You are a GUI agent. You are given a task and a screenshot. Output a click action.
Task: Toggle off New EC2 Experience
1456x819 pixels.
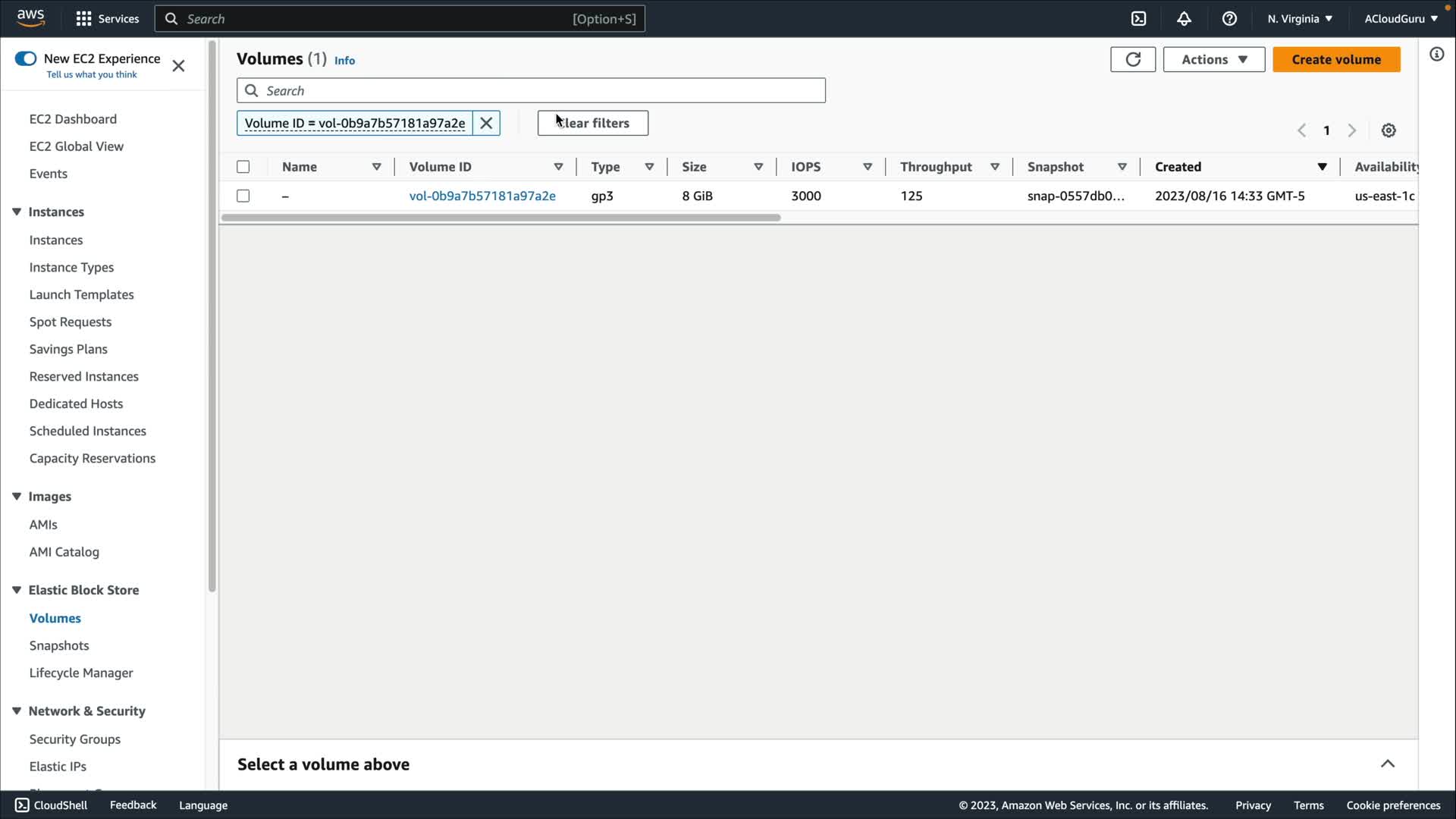pos(26,58)
